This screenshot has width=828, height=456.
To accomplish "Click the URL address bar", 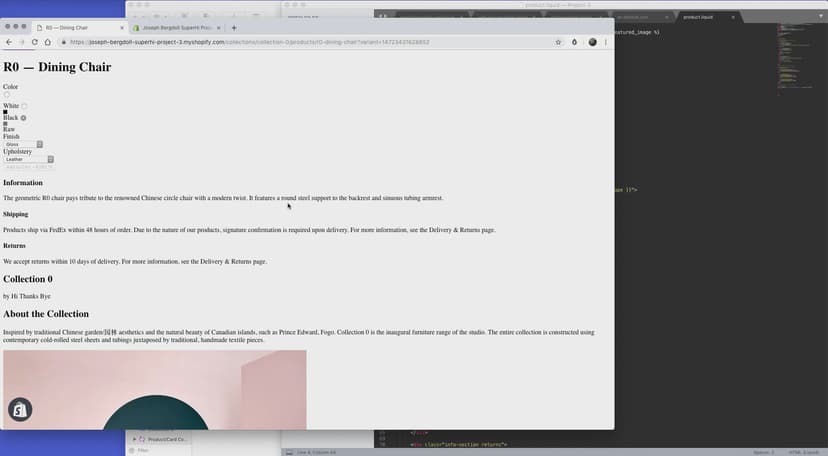I will tap(300, 42).
